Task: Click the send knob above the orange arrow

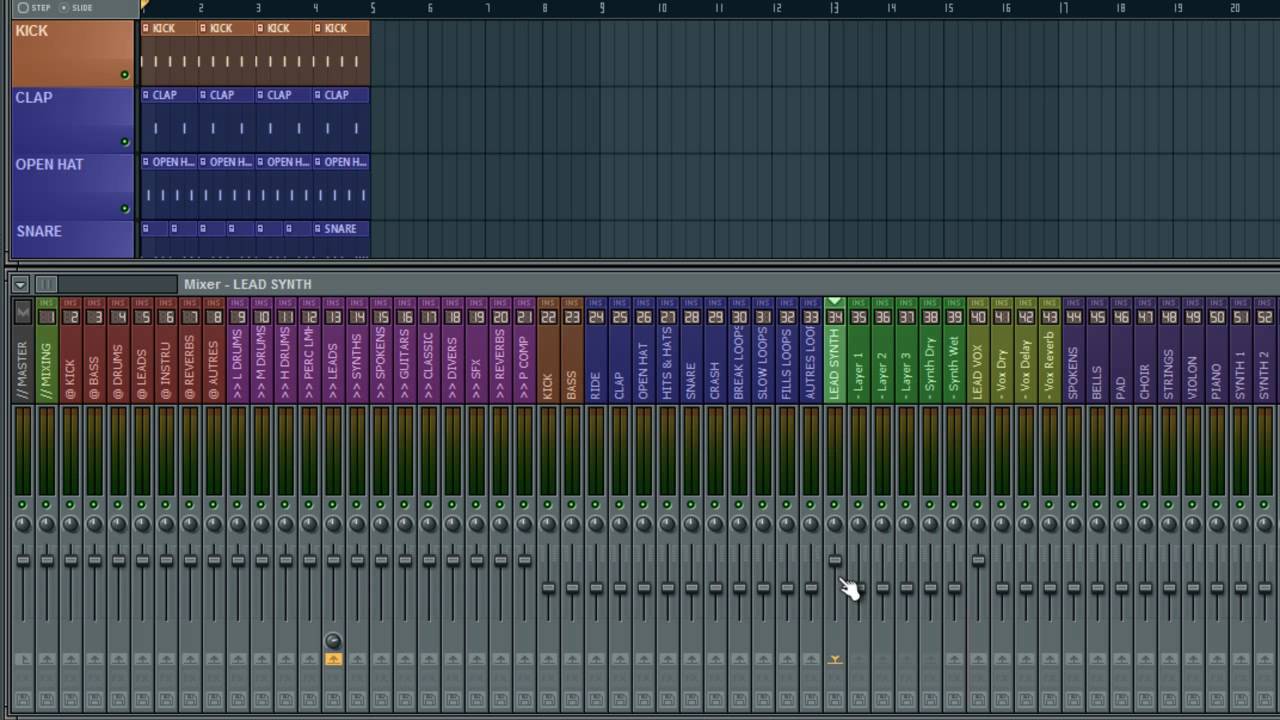Action: pos(333,641)
